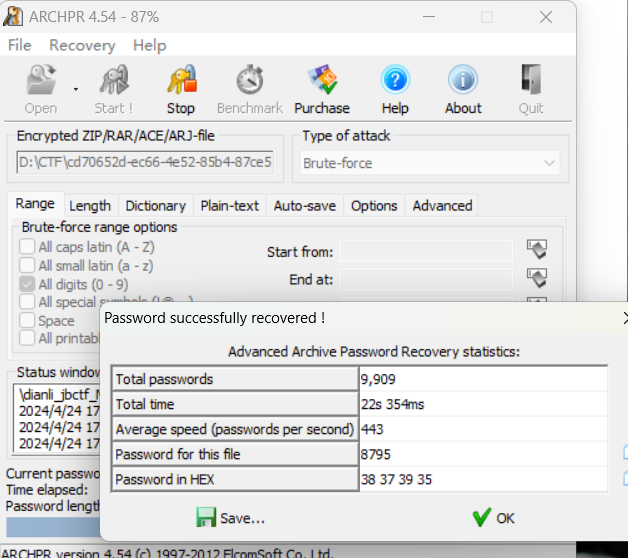Toggle All caps latin (A - Z) checkbox
Viewport: 628px width, 558px height.
27,247
